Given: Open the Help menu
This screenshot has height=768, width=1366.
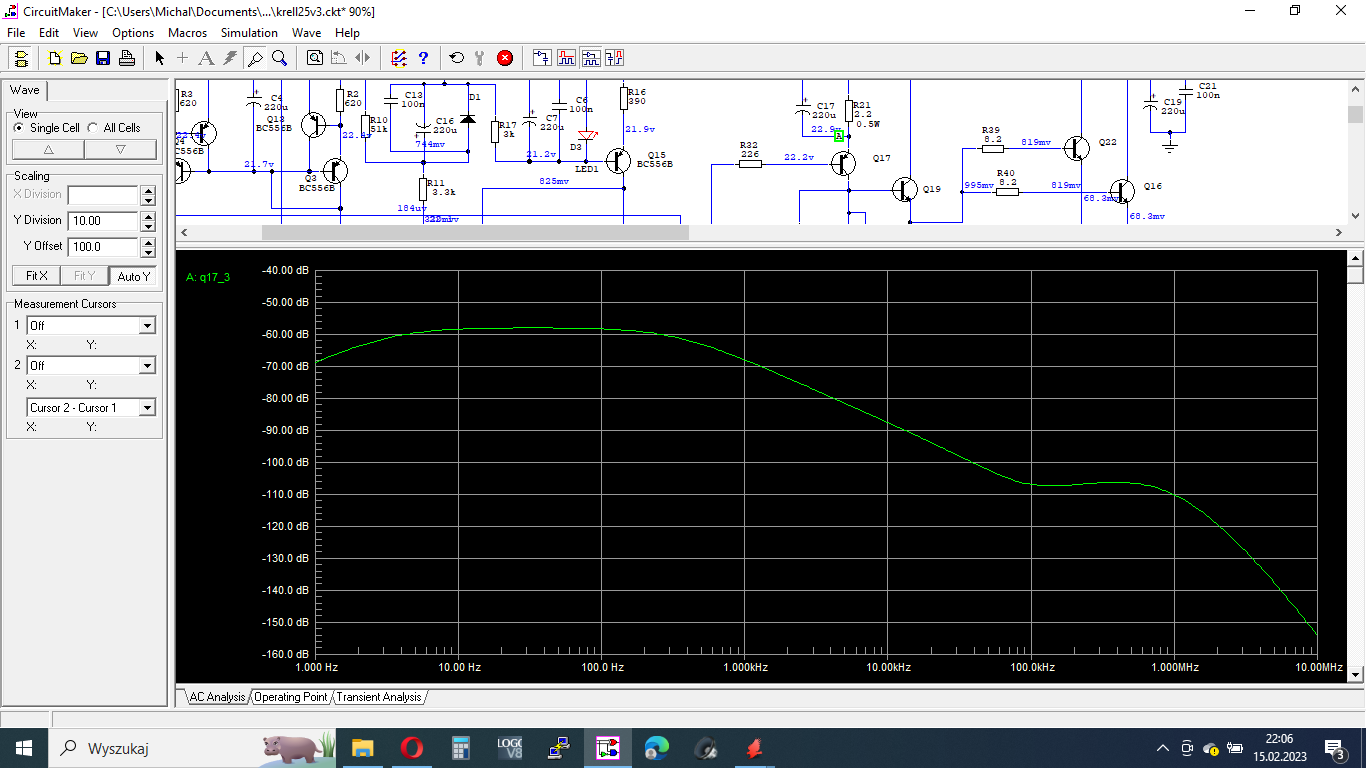Looking at the screenshot, I should [347, 33].
